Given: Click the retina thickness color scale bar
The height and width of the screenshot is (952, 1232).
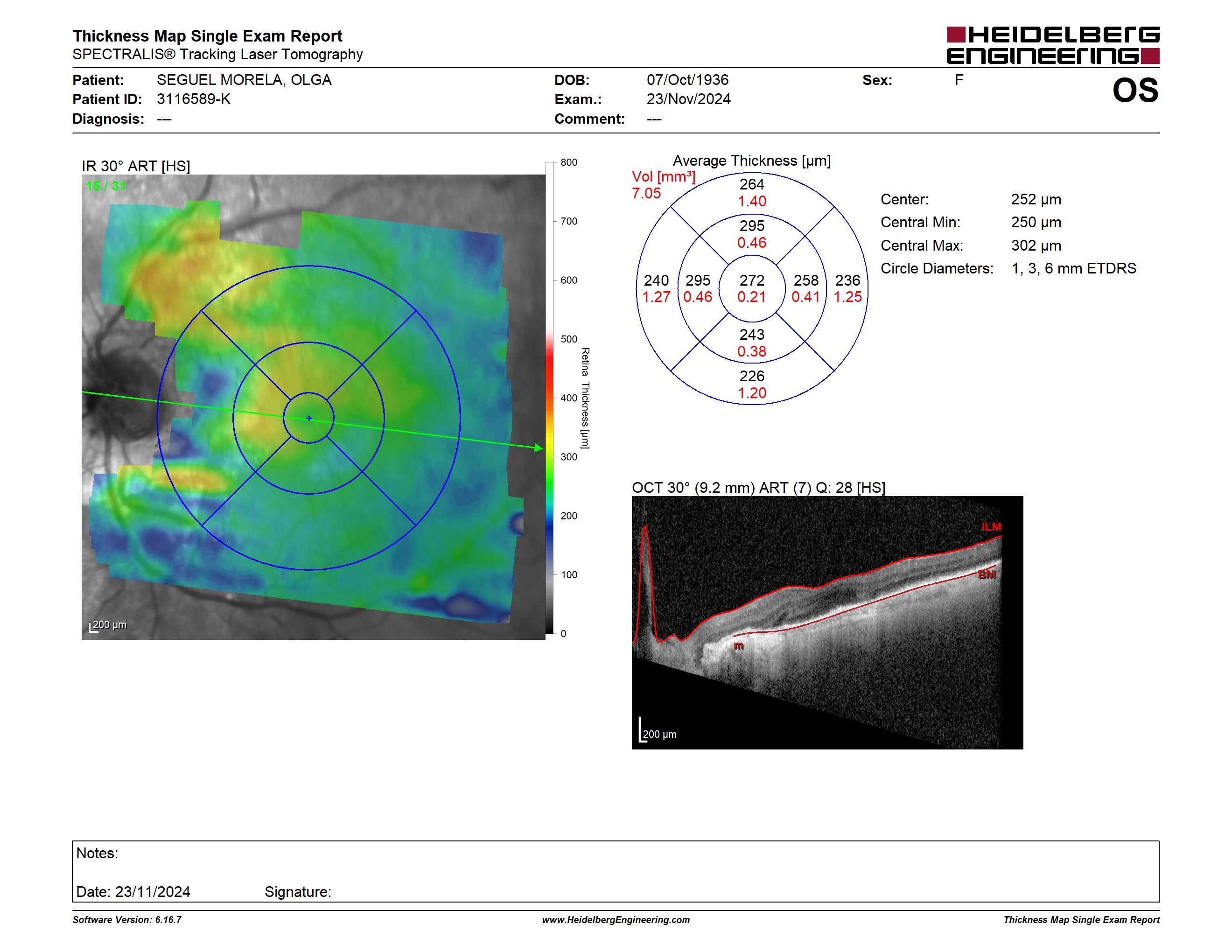Looking at the screenshot, I should point(549,398).
